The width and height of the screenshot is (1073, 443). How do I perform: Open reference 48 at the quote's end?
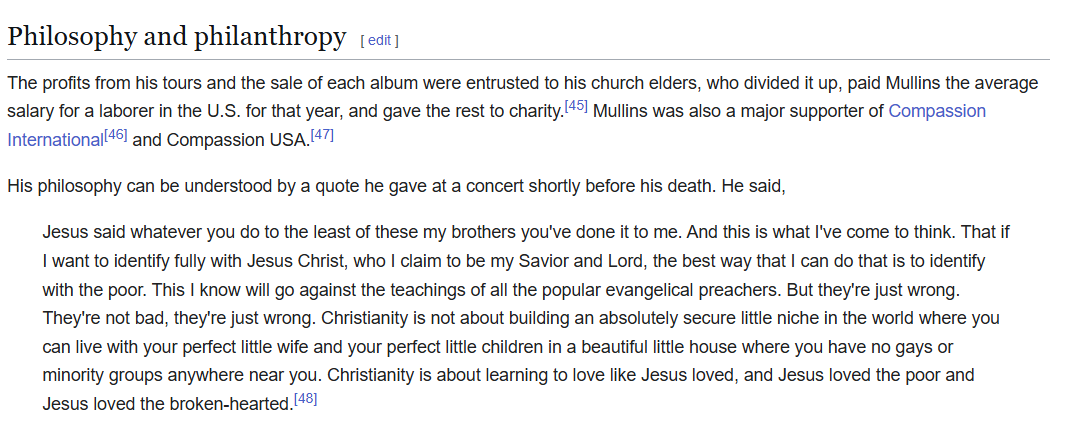(305, 399)
